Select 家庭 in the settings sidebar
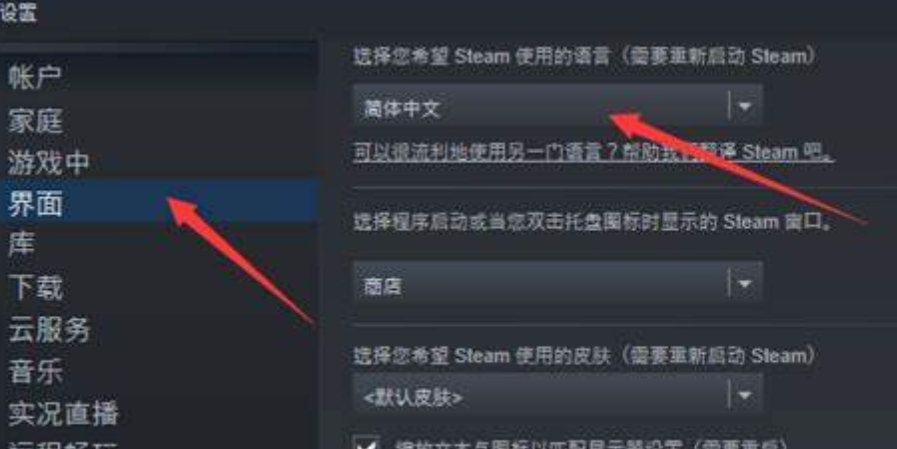 [x=34, y=121]
